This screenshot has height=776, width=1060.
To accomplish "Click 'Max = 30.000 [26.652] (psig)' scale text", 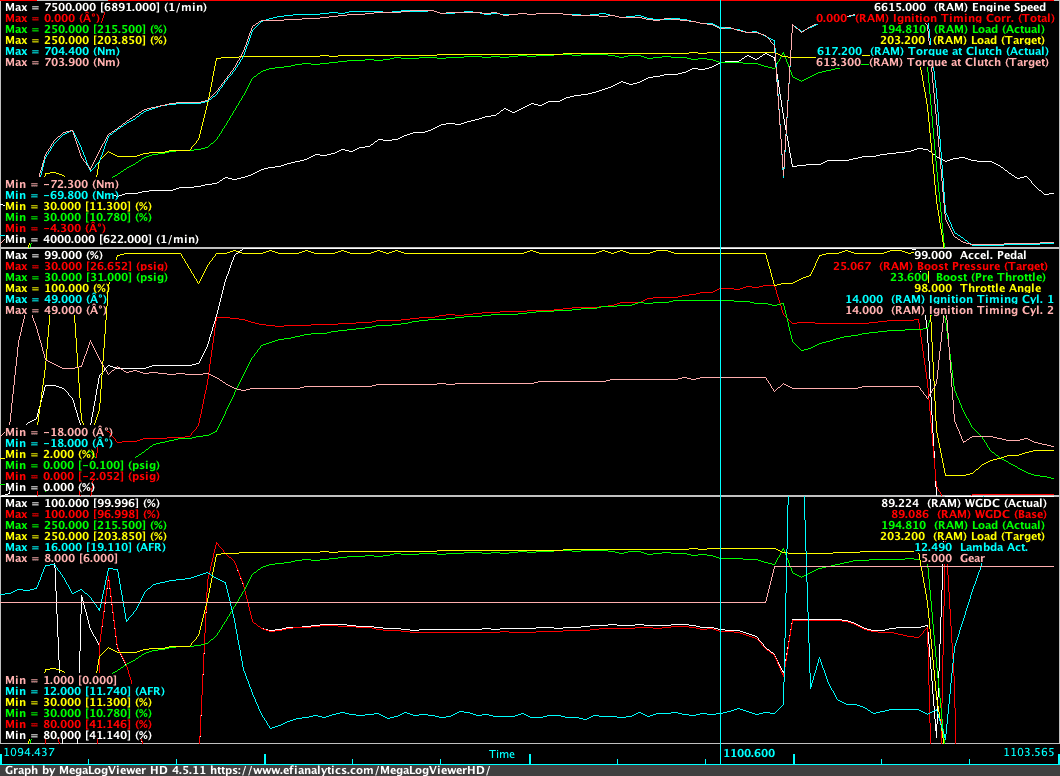I will [86, 266].
